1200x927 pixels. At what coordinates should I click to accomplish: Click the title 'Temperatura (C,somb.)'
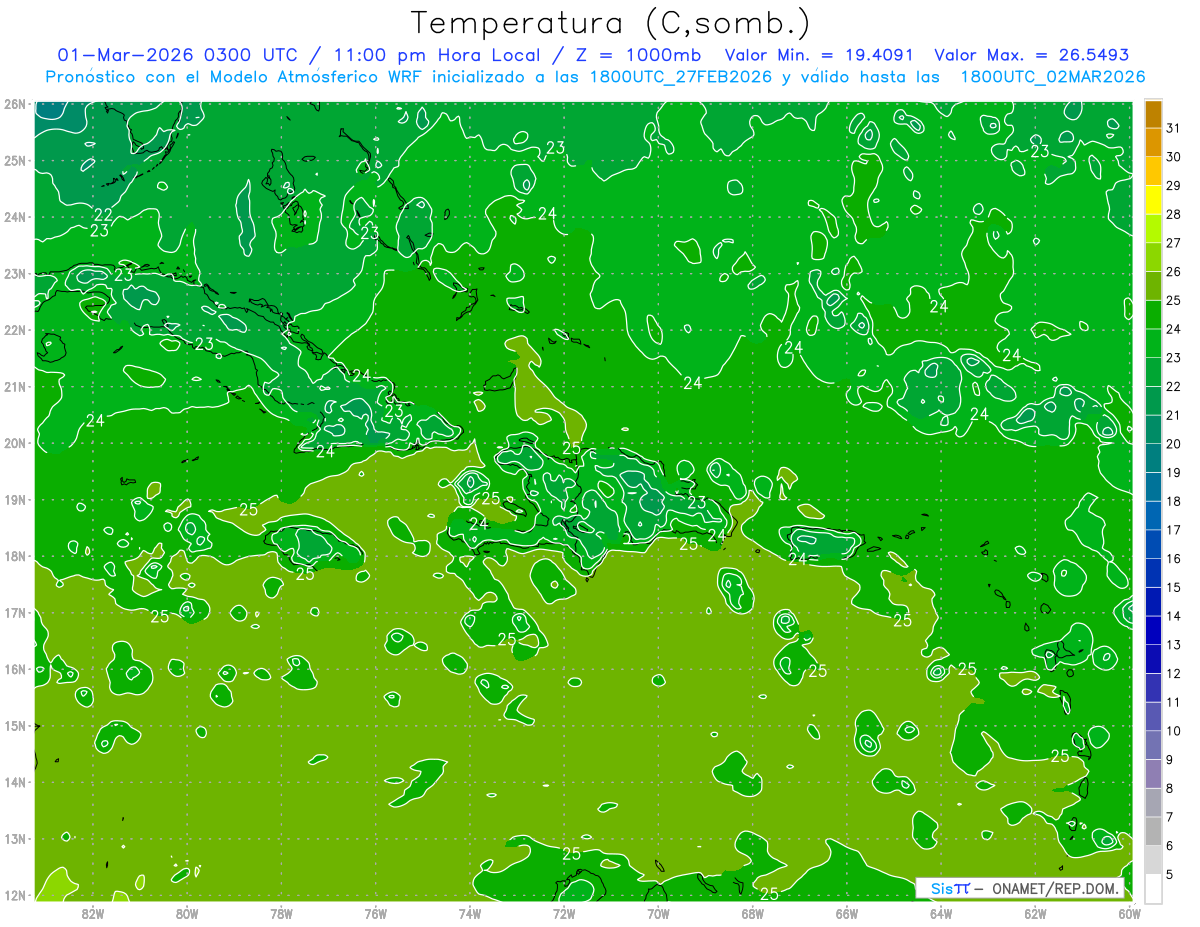pyautogui.click(x=610, y=23)
